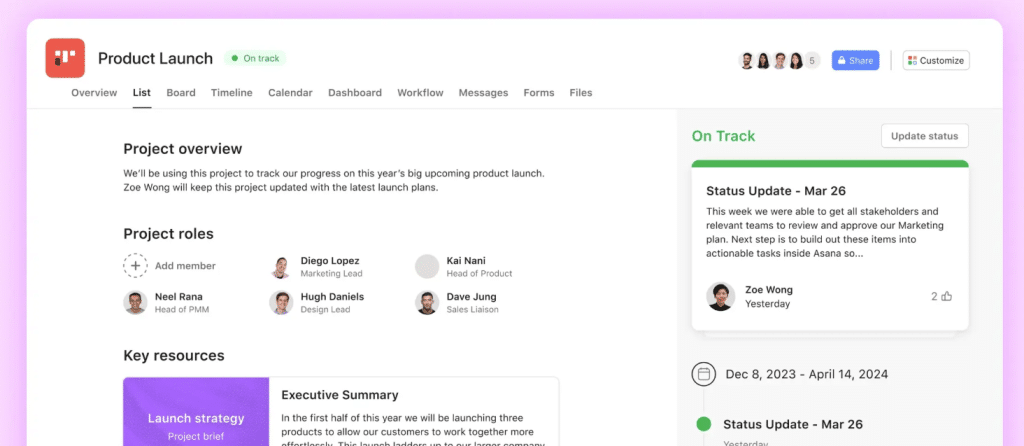Open the Dashboard tab
The height and width of the screenshot is (446, 1024).
[354, 93]
